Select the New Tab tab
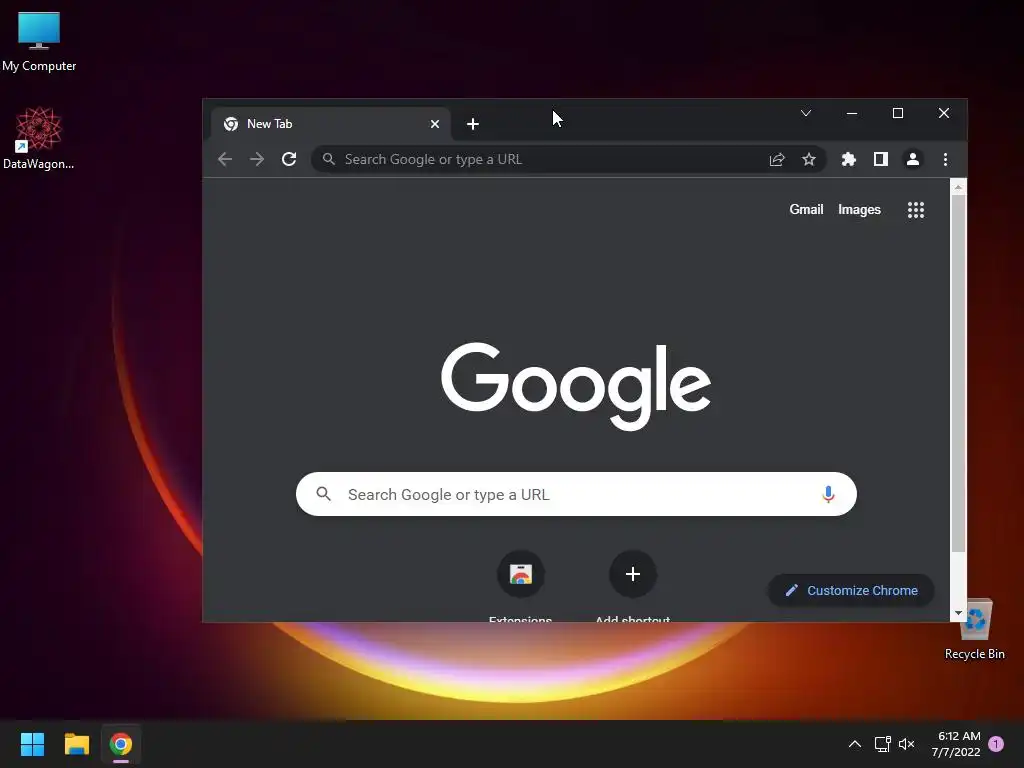 [x=330, y=124]
